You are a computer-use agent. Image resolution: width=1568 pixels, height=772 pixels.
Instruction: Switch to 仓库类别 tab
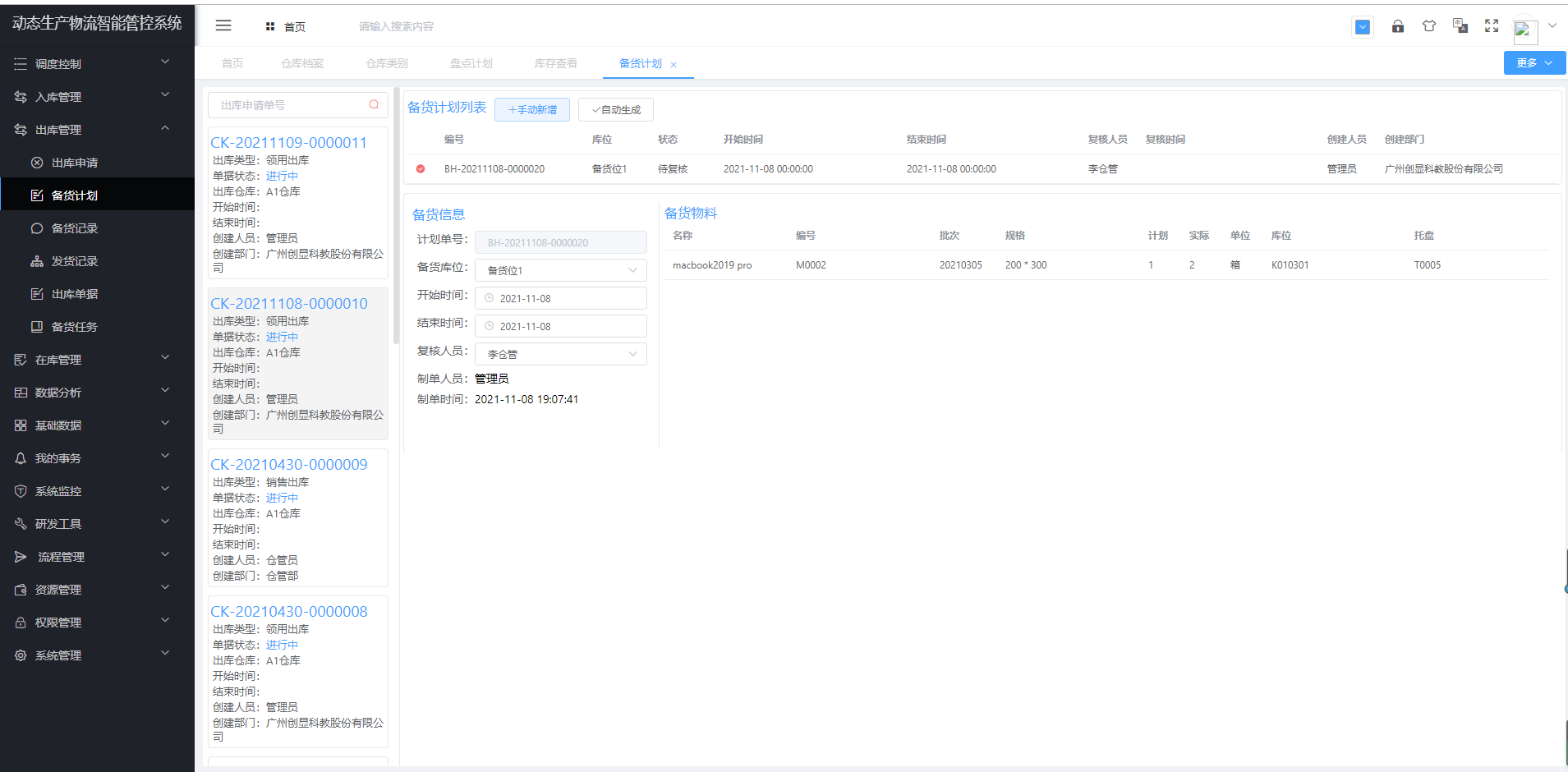pyautogui.click(x=387, y=63)
